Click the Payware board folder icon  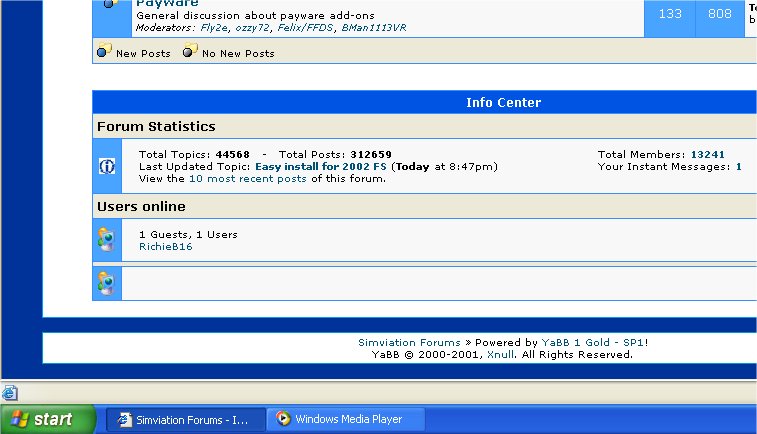click(x=112, y=3)
